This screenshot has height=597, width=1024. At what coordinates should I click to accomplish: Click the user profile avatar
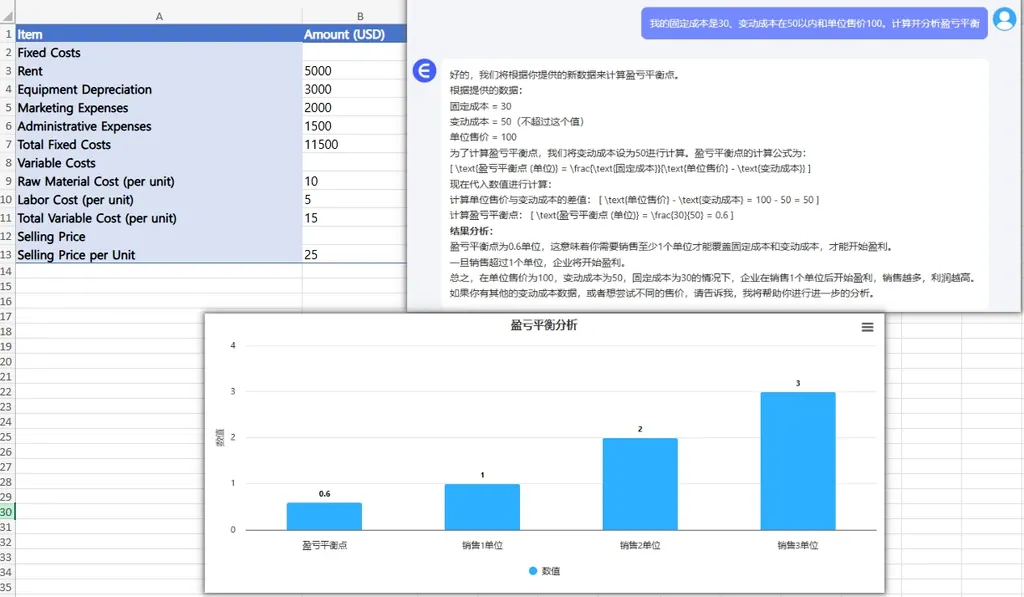(1004, 20)
